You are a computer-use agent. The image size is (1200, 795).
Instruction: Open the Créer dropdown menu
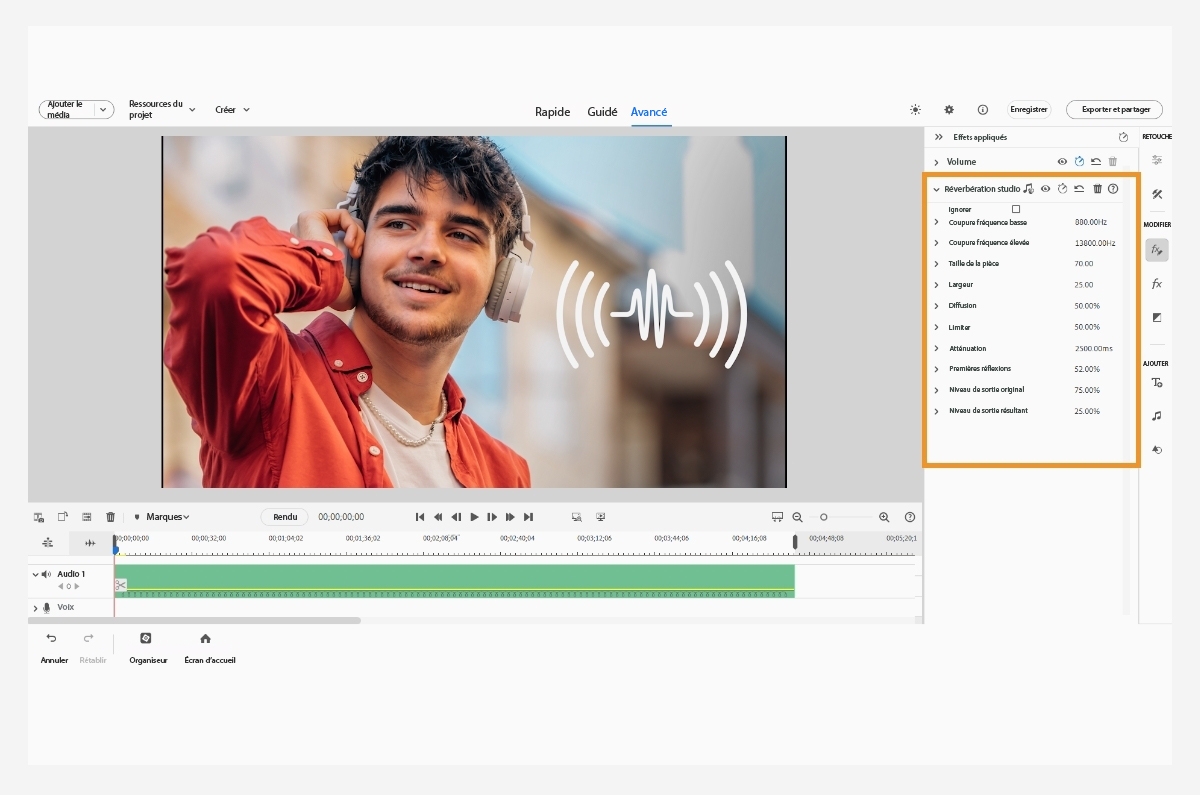(x=232, y=110)
